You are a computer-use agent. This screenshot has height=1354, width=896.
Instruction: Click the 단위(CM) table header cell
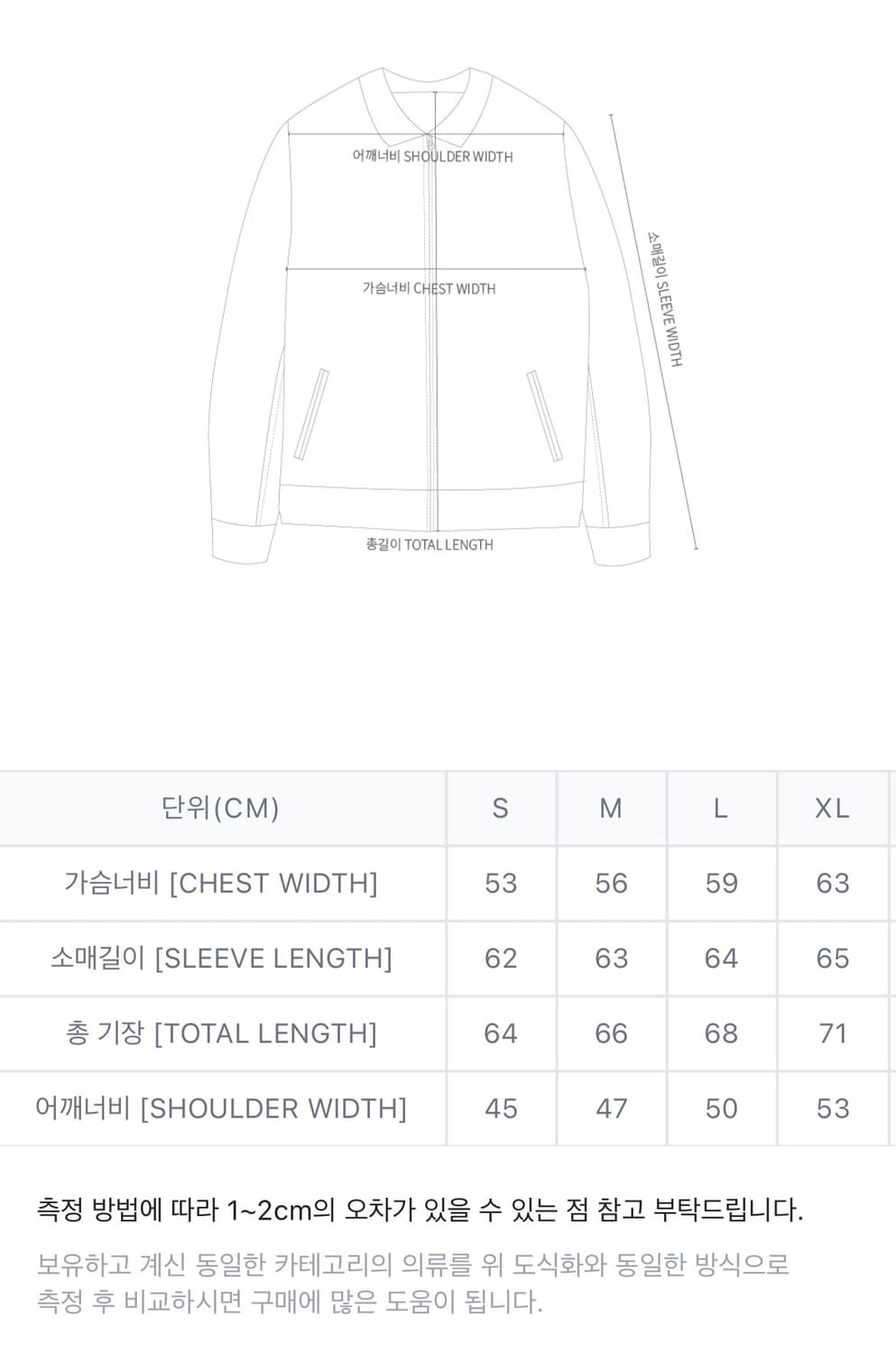220,808
